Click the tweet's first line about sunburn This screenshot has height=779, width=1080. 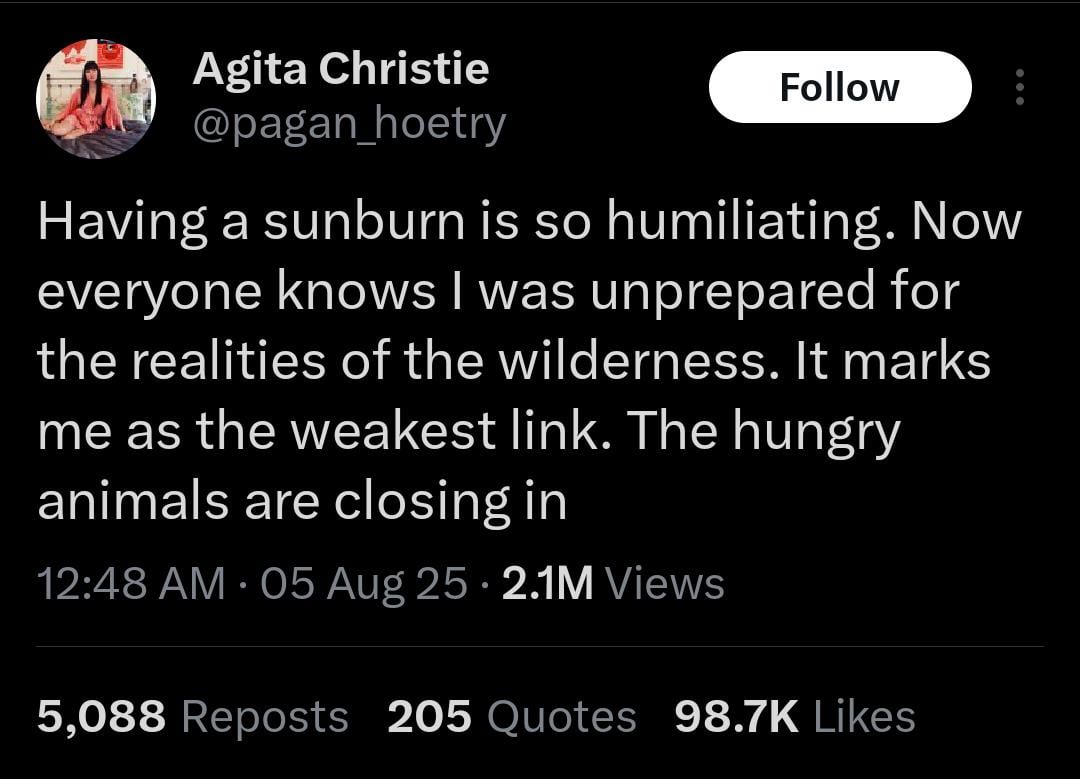[529, 223]
